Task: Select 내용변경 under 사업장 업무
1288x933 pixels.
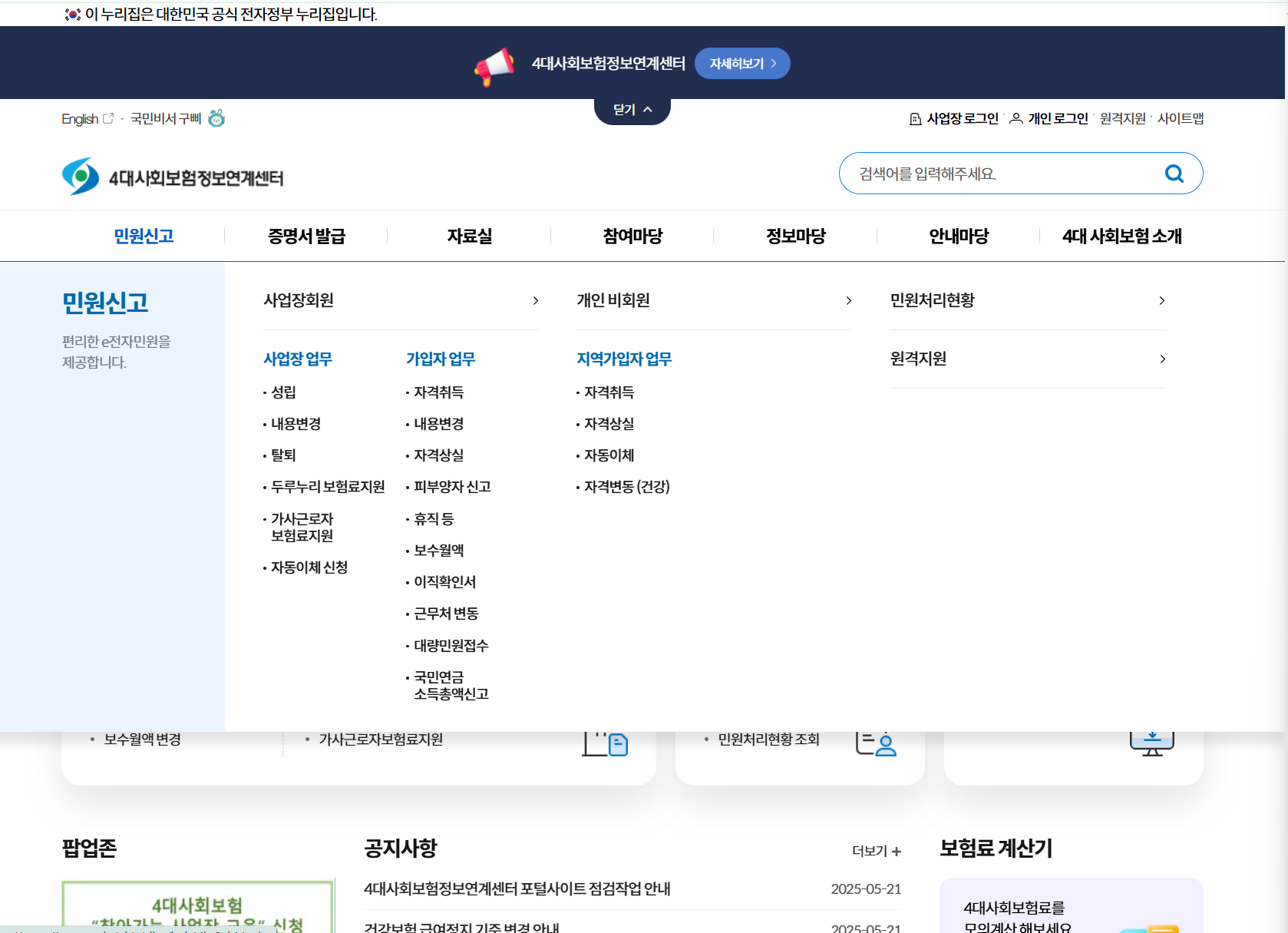Action: pos(296,424)
